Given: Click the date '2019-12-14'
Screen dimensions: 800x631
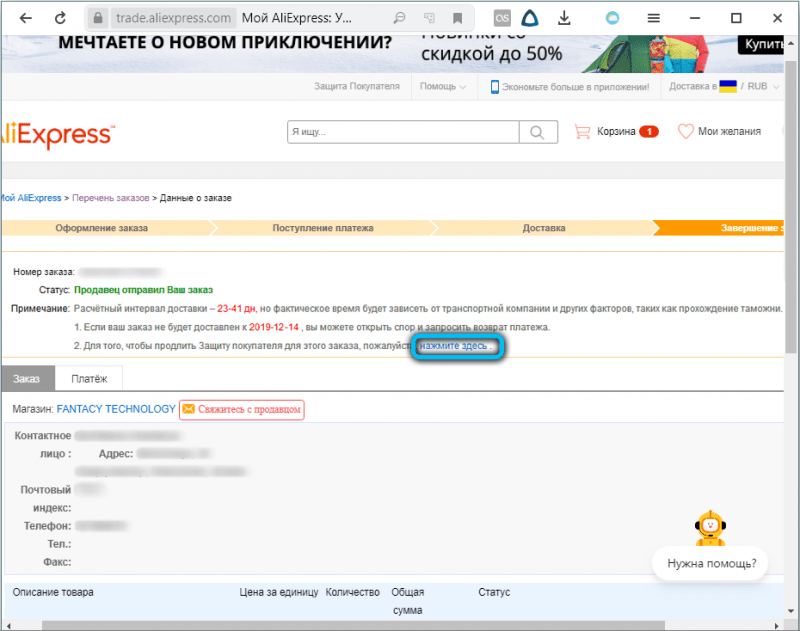Looking at the screenshot, I should [274, 327].
